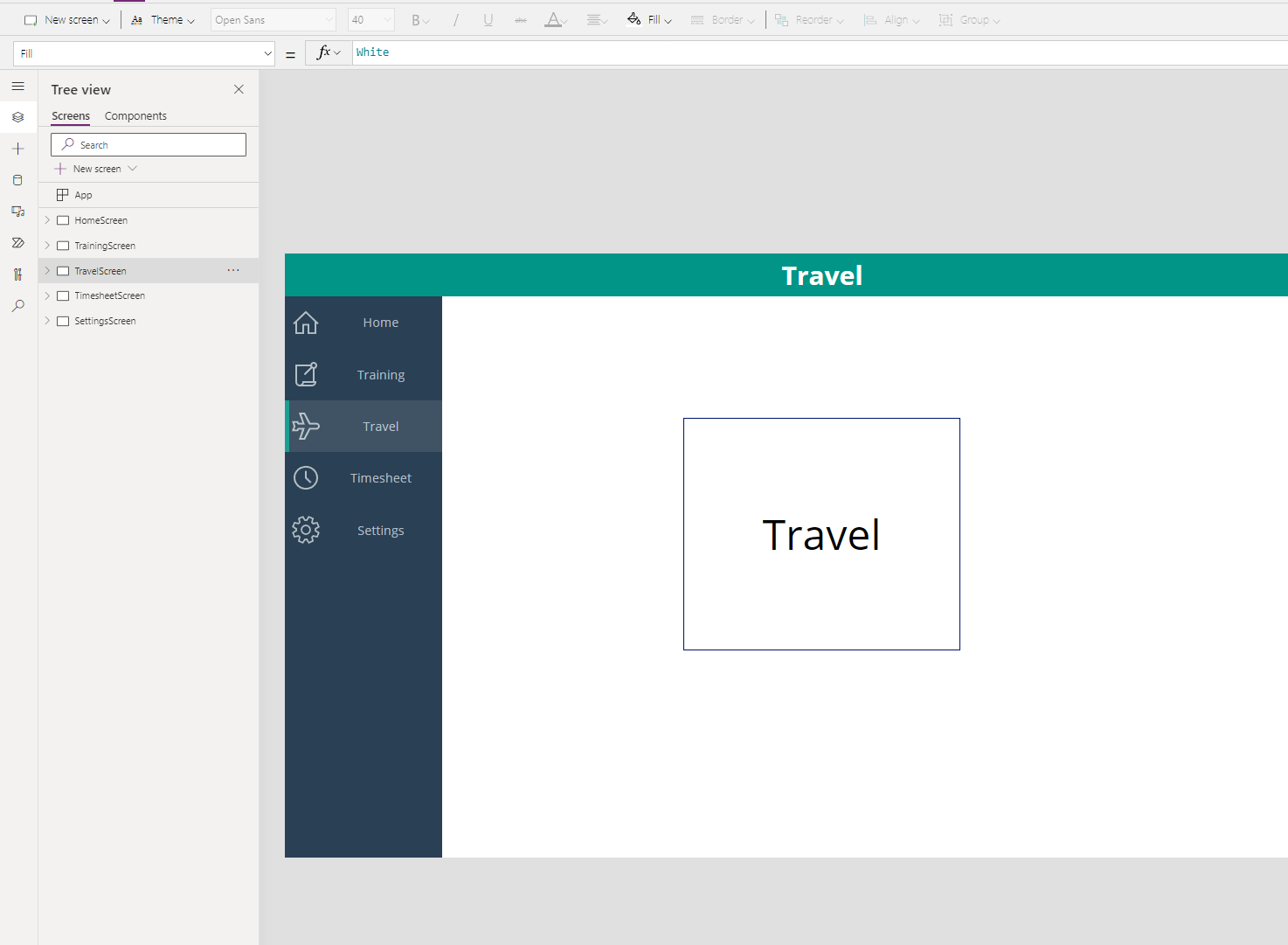The image size is (1288, 945).
Task: Open the Tree view panel icon
Action: pyautogui.click(x=18, y=117)
